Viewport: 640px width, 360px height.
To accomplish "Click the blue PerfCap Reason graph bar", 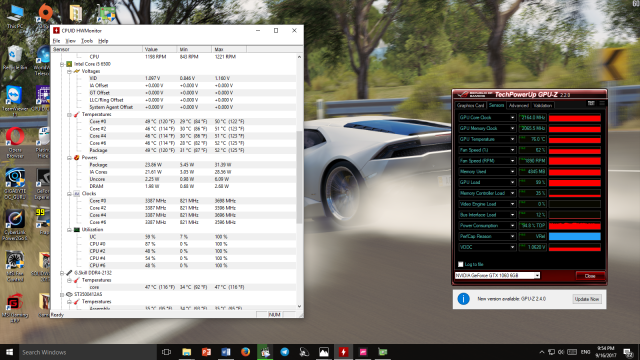I will click(574, 236).
